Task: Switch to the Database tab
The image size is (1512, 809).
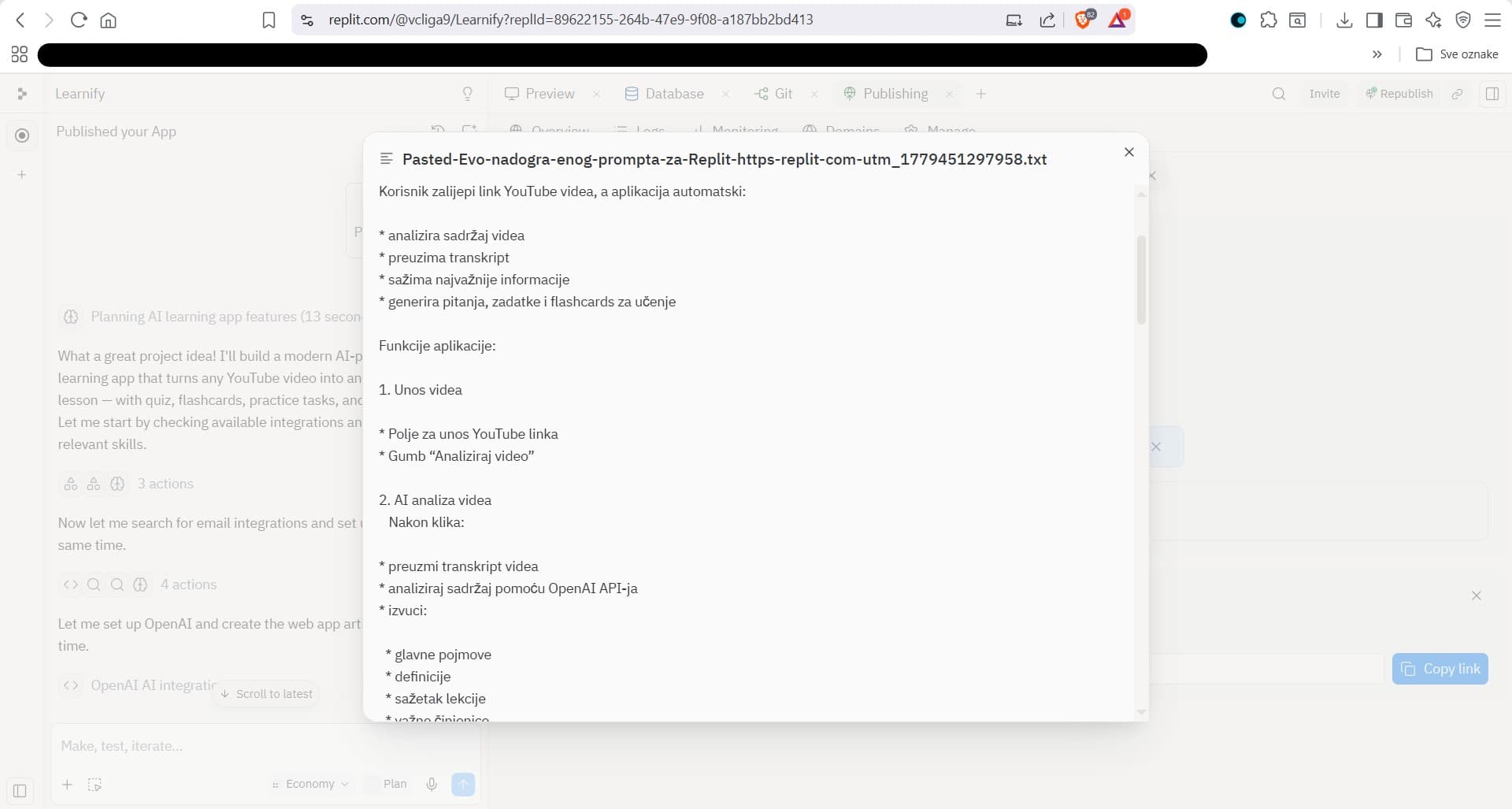Action: coord(665,94)
